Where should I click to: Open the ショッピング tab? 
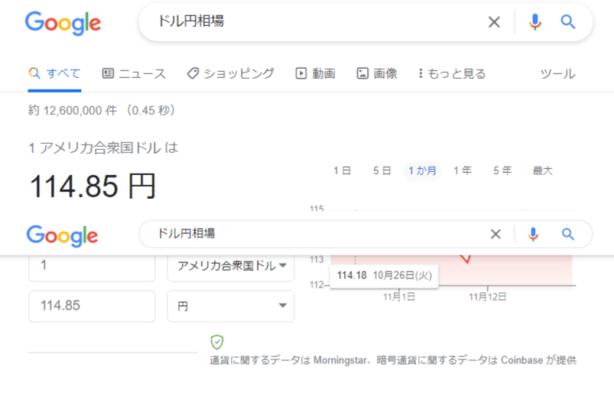pyautogui.click(x=231, y=74)
